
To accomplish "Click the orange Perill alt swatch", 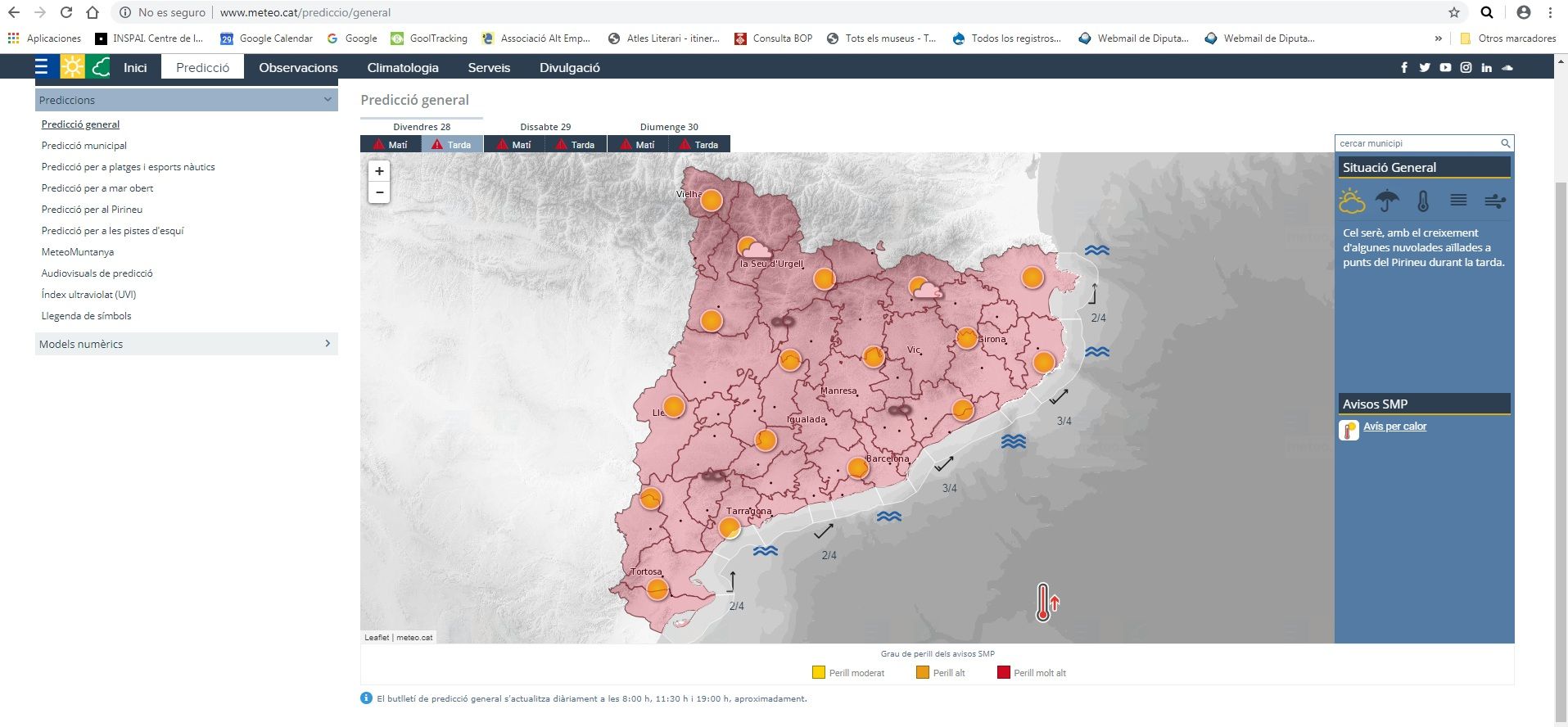I will [923, 672].
